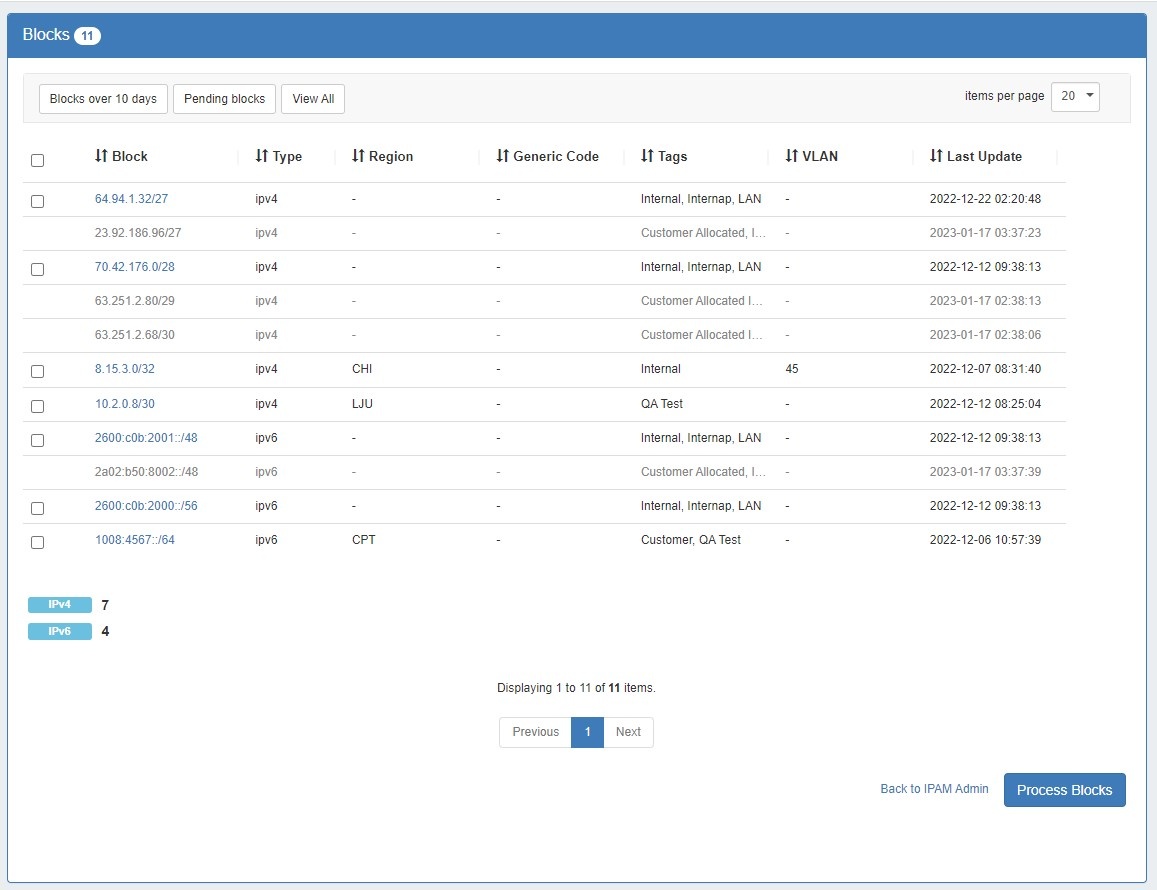Click the Process Blocks button
Image resolution: width=1157 pixels, height=890 pixels.
(1064, 790)
